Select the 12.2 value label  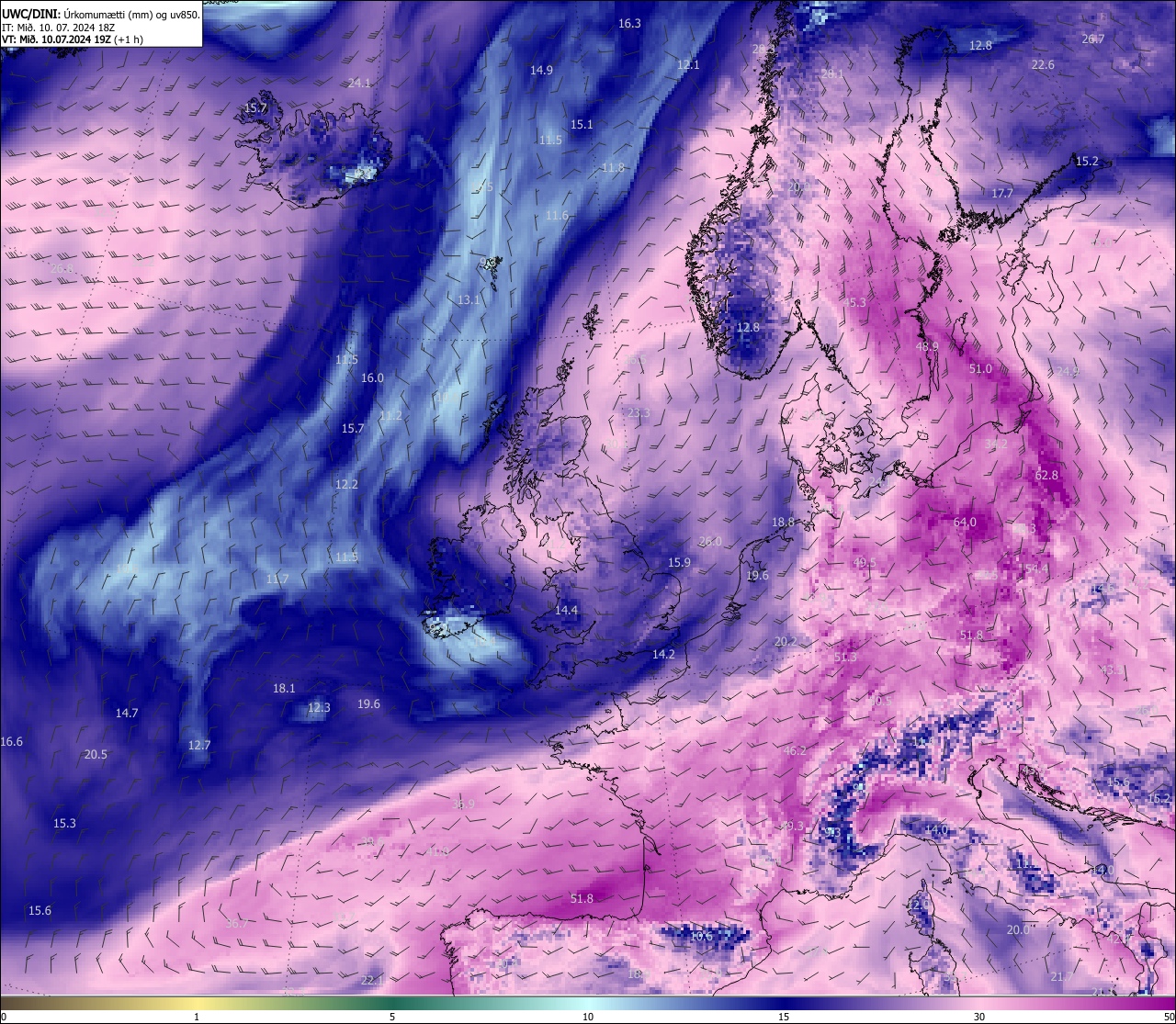346,485
